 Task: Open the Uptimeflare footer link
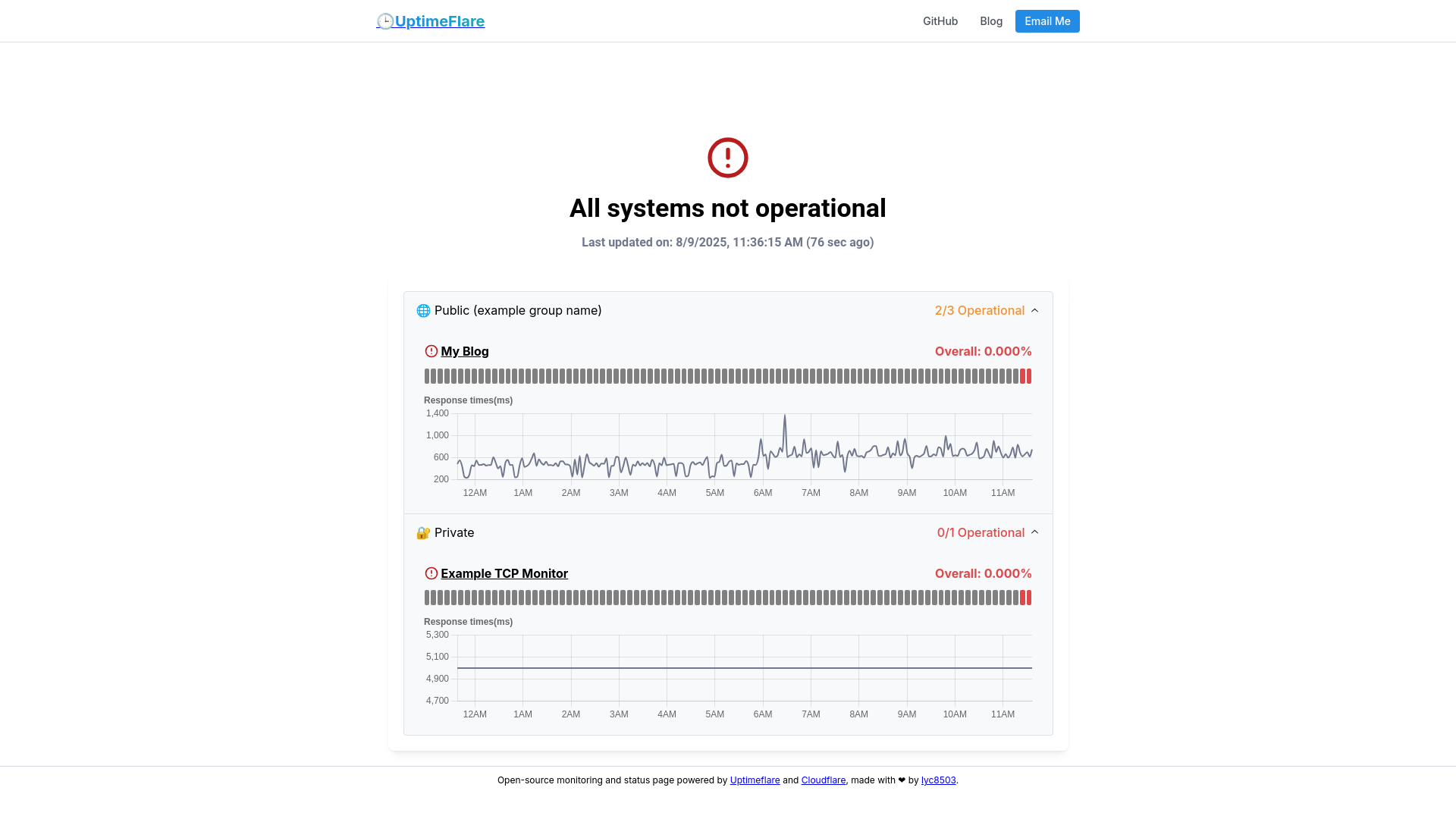point(755,780)
